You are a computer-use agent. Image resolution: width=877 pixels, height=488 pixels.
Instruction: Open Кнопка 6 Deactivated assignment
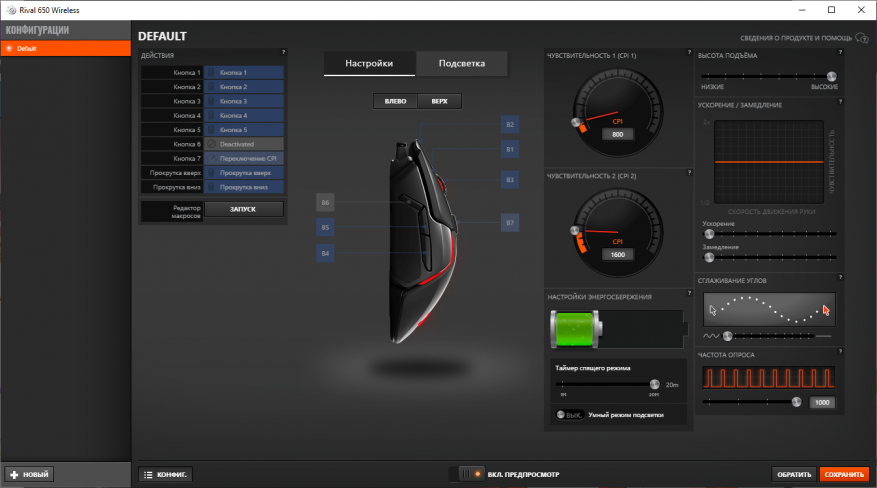(x=244, y=144)
